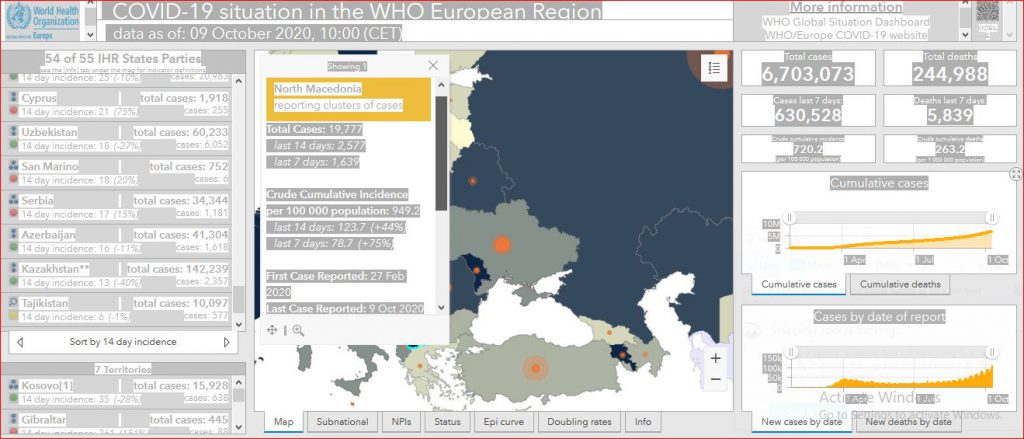Sort list to next option arrow
1024x439 pixels.
click(227, 342)
